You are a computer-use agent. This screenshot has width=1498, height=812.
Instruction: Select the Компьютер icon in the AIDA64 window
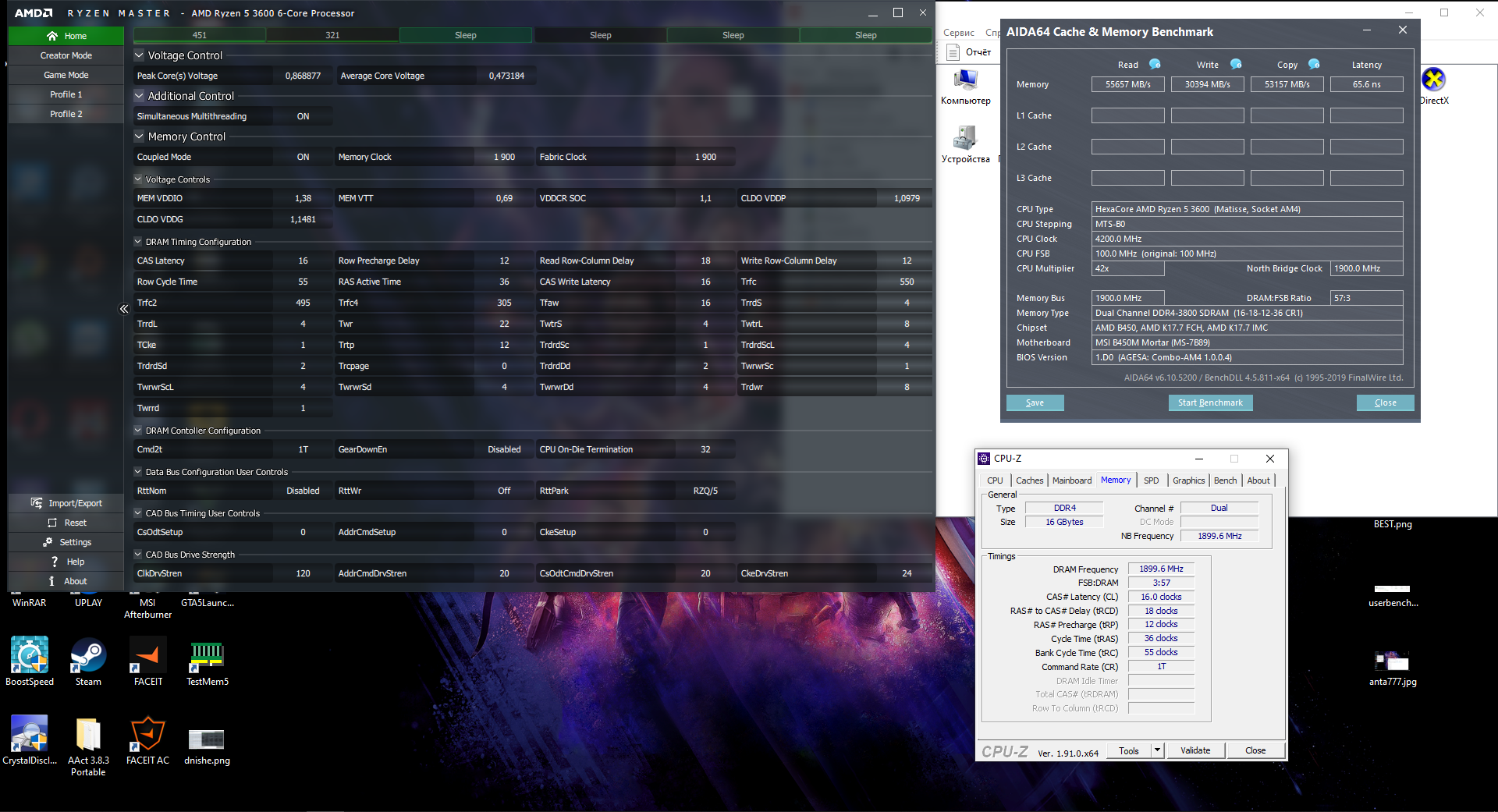pos(966,87)
